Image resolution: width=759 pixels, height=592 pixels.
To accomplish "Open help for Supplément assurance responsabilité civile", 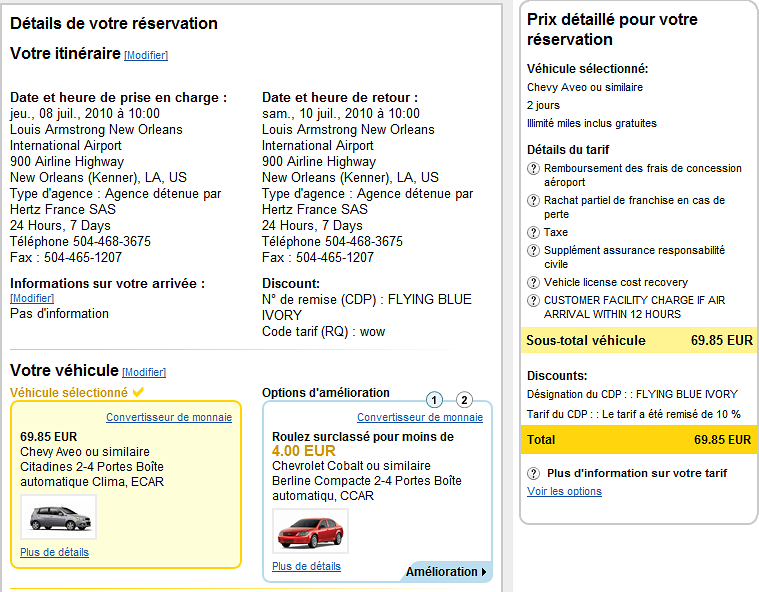I will [x=533, y=251].
